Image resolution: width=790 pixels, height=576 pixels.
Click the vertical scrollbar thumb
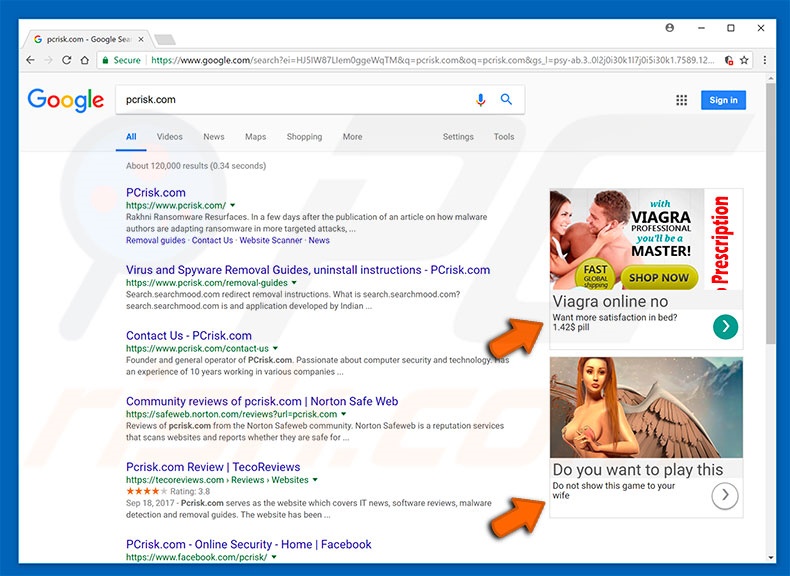click(x=770, y=214)
